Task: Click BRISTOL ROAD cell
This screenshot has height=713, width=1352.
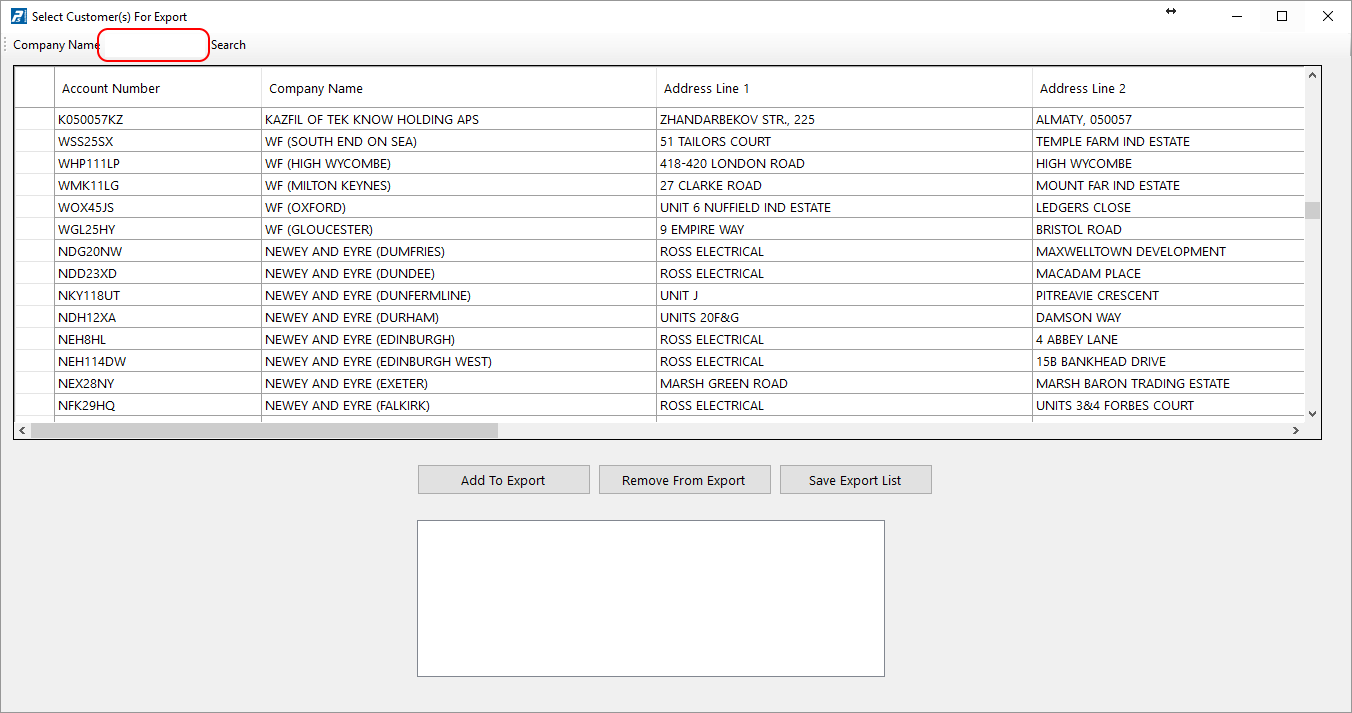Action: pos(1168,229)
